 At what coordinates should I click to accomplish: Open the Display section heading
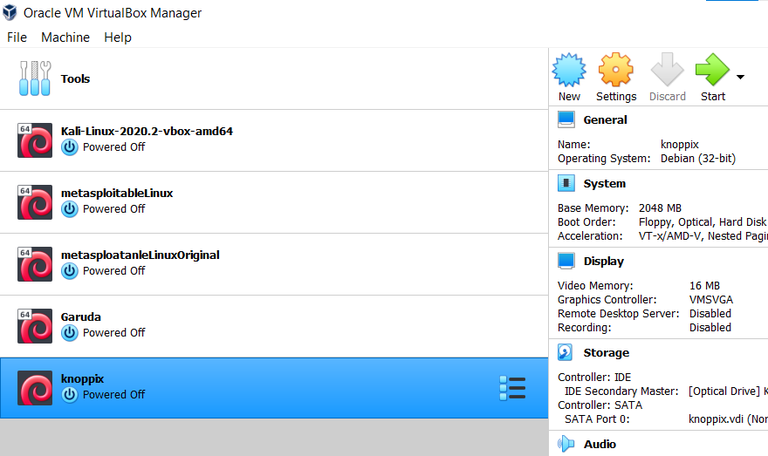[603, 262]
